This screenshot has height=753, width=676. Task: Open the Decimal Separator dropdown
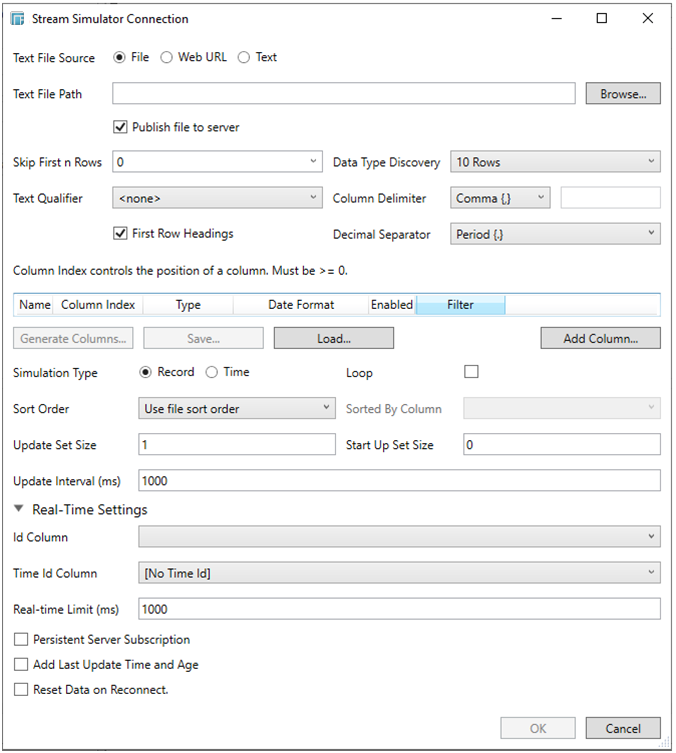pos(555,234)
